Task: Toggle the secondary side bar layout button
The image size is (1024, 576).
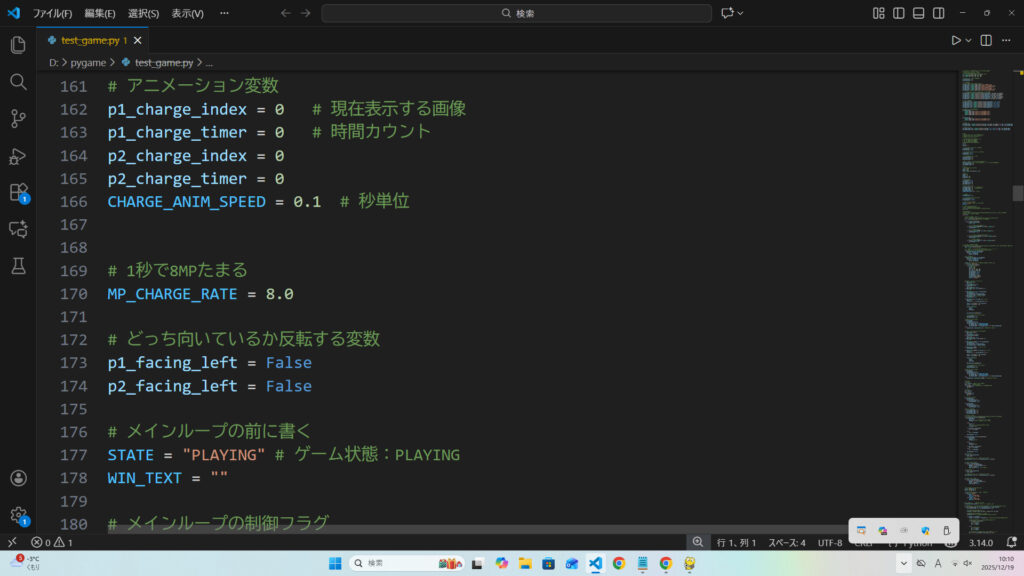Action: tap(939, 13)
